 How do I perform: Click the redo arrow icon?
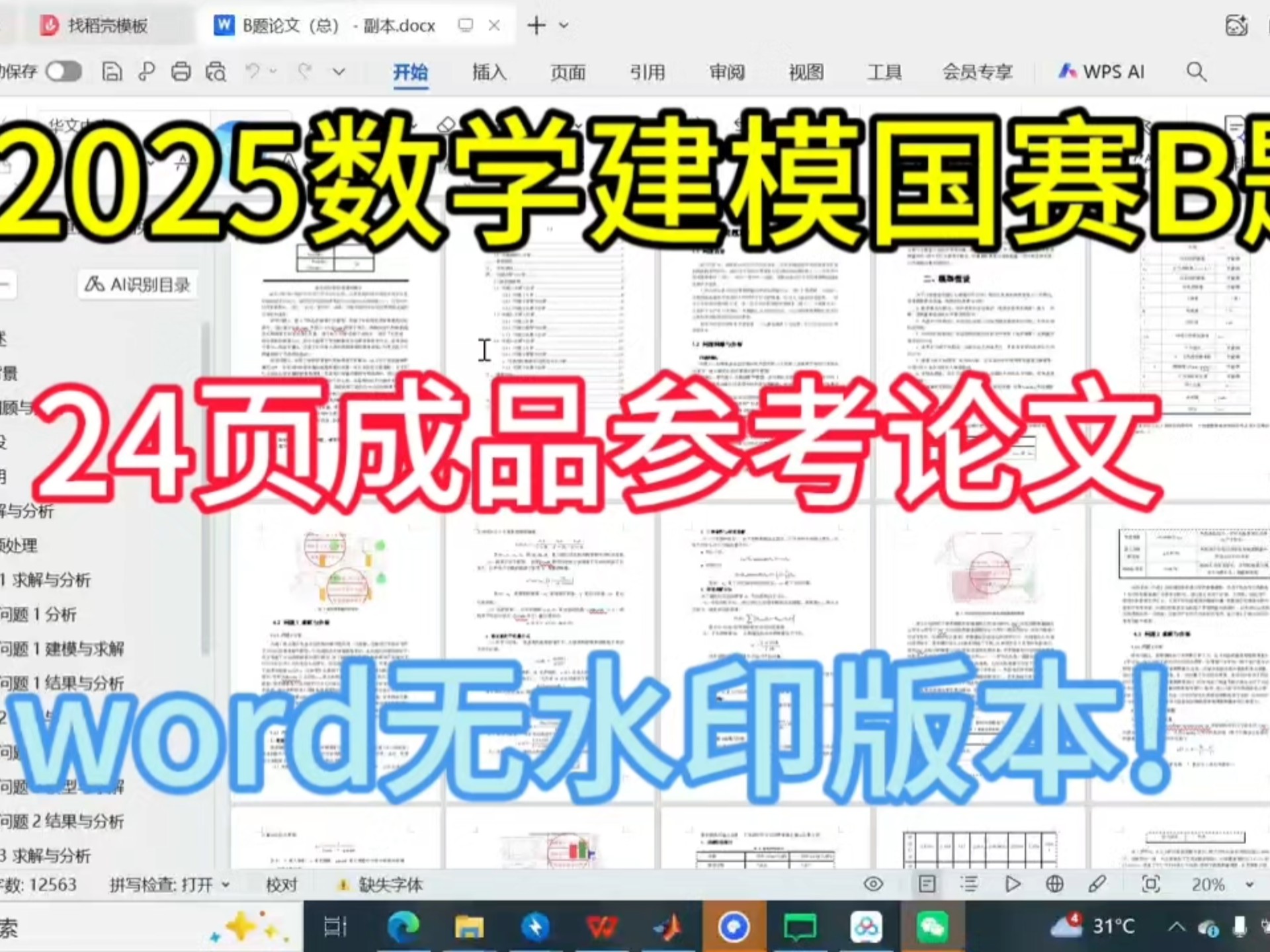point(304,71)
